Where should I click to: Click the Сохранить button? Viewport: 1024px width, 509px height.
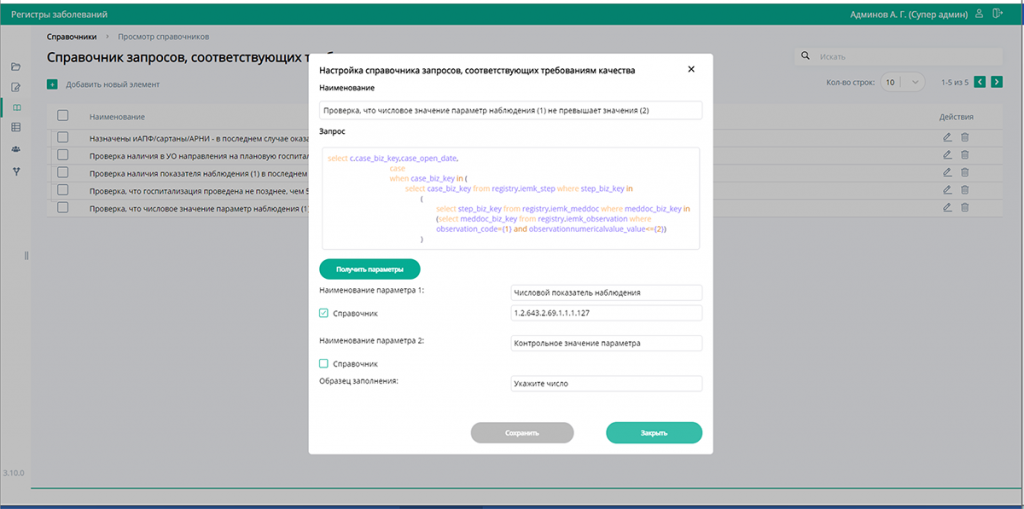(522, 433)
